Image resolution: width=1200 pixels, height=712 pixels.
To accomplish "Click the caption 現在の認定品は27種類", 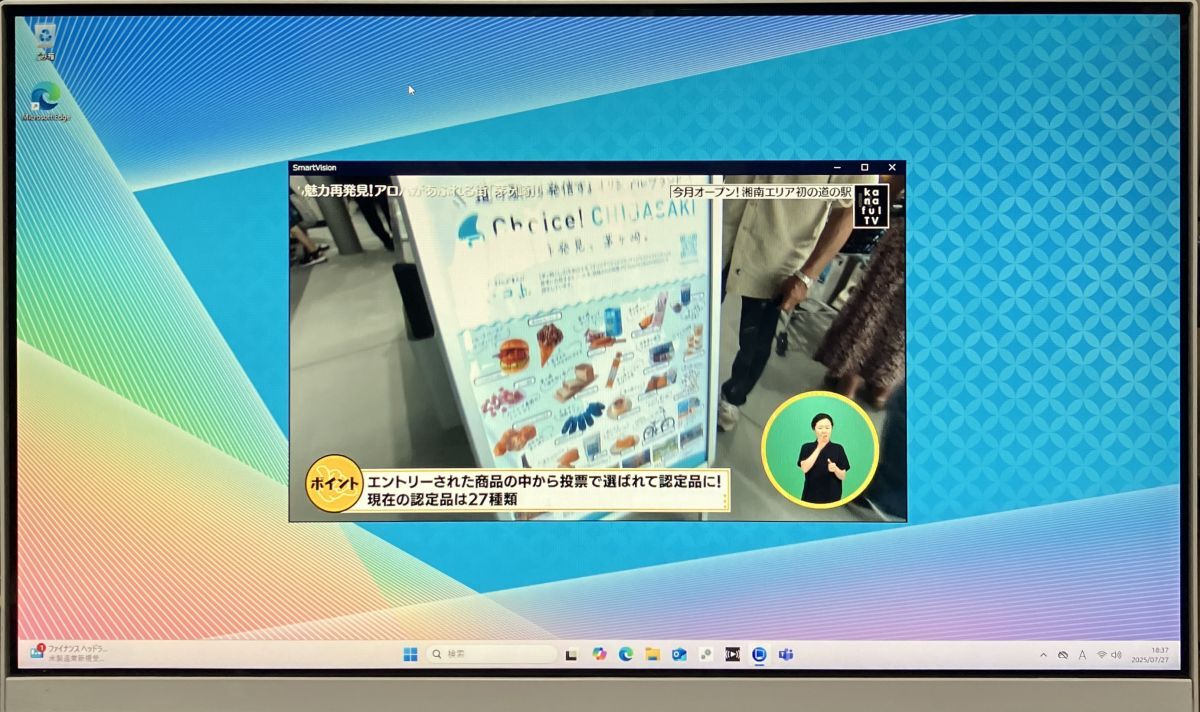I will pos(442,500).
